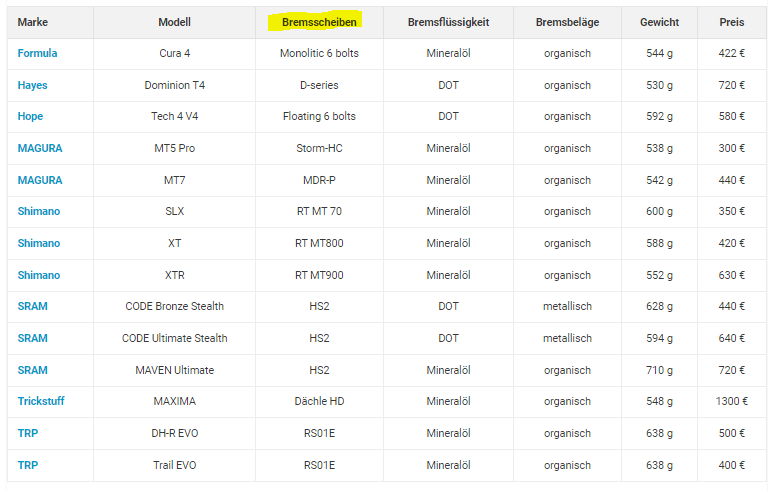Select the Marke column header
Viewport: 775px width, 492px height.
(x=32, y=22)
